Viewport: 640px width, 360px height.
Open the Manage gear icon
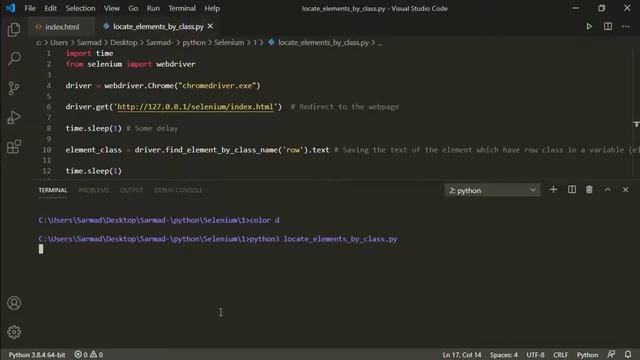pyautogui.click(x=14, y=332)
